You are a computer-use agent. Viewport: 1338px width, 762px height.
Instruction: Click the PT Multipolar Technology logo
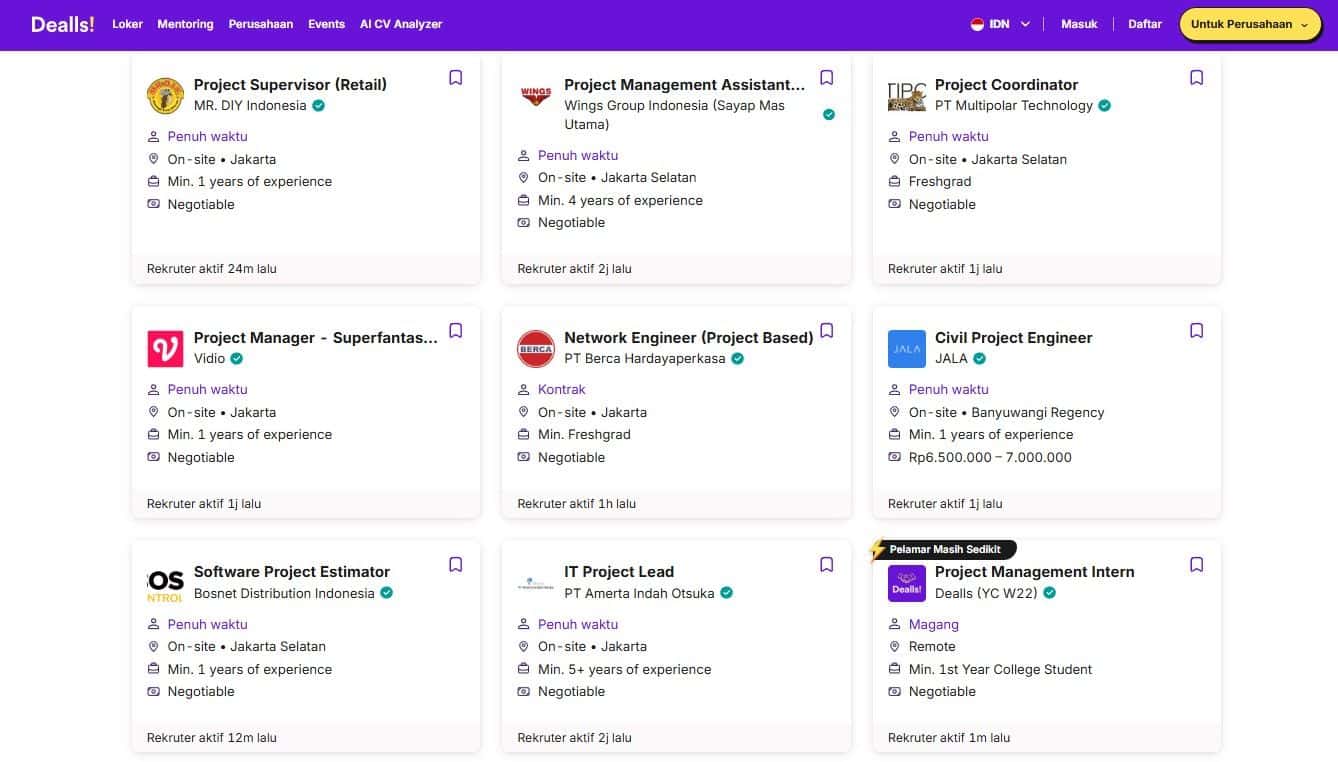click(907, 96)
